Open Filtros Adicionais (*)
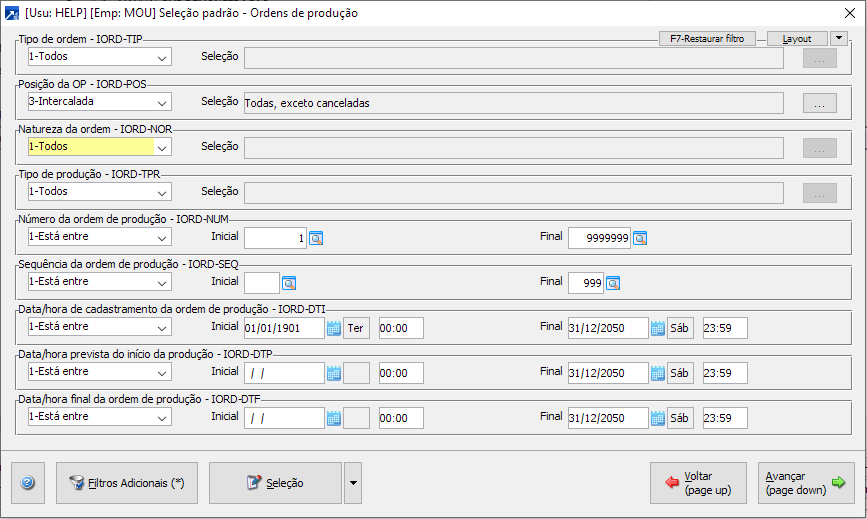Viewport: 867px width, 519px height. [x=127, y=483]
